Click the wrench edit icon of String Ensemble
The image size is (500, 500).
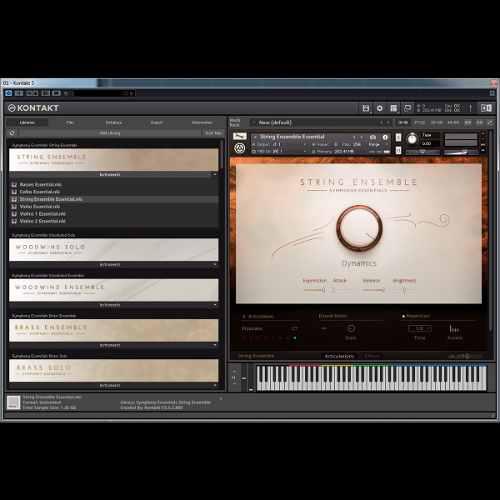tap(240, 136)
